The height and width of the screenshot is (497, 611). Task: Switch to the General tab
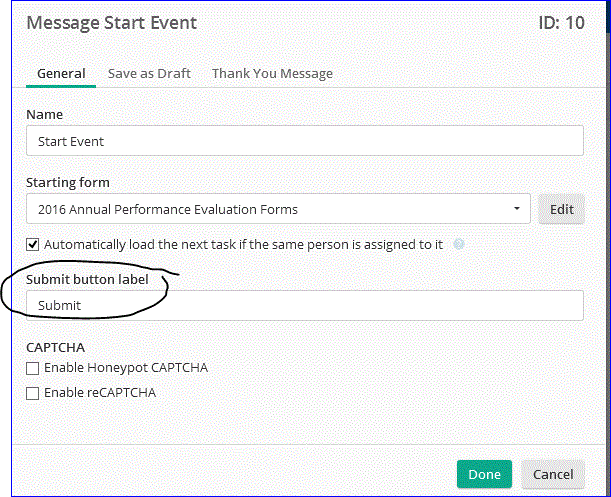click(61, 73)
